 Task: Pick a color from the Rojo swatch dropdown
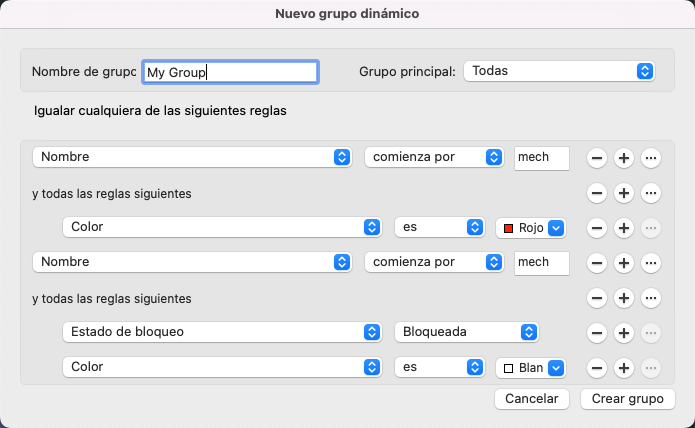531,227
